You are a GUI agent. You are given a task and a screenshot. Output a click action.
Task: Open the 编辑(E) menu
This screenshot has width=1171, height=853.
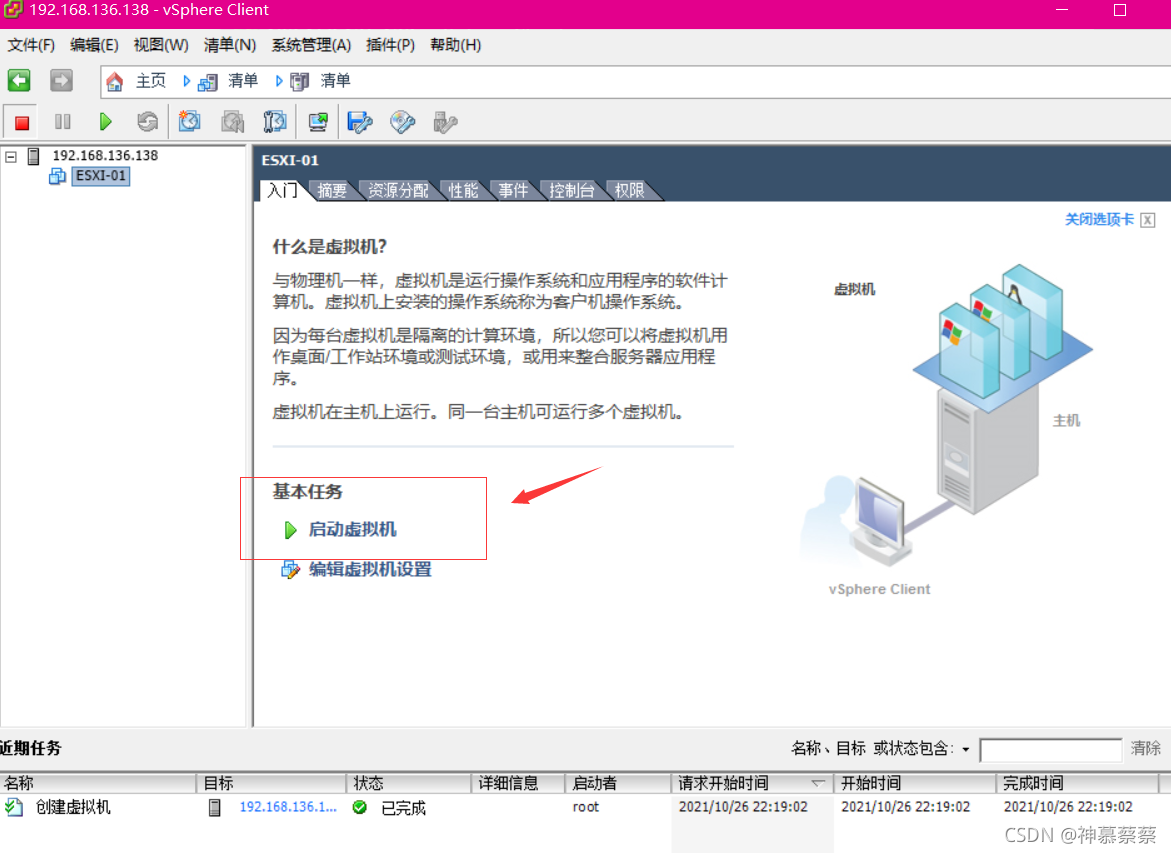94,46
